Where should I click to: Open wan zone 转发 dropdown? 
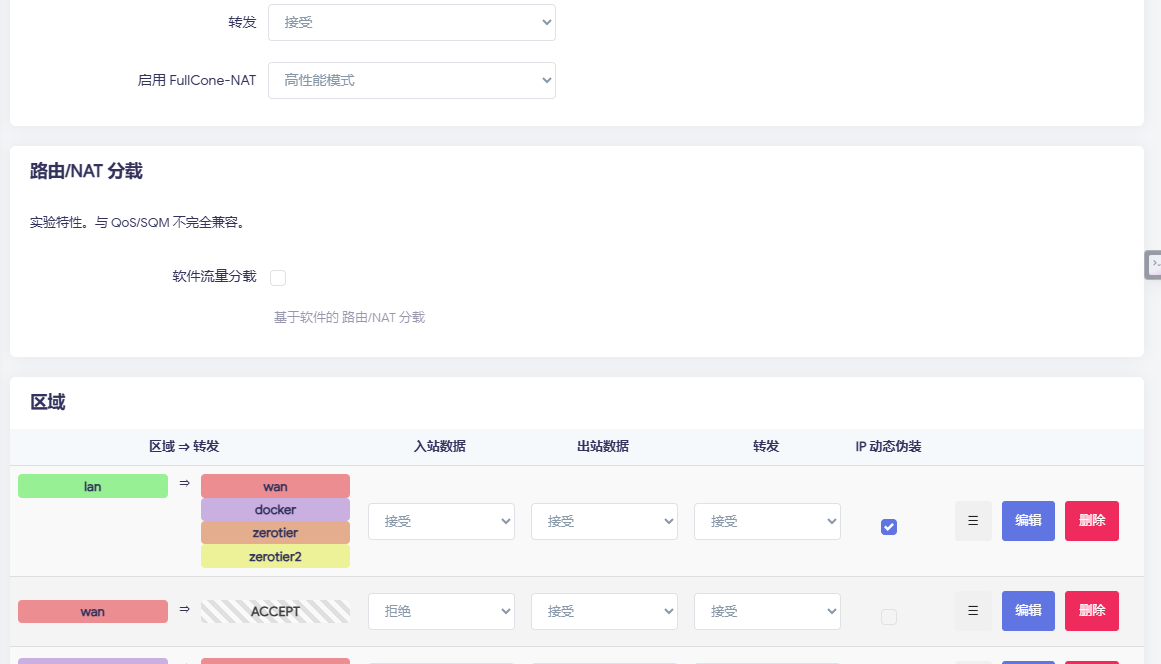(x=767, y=611)
